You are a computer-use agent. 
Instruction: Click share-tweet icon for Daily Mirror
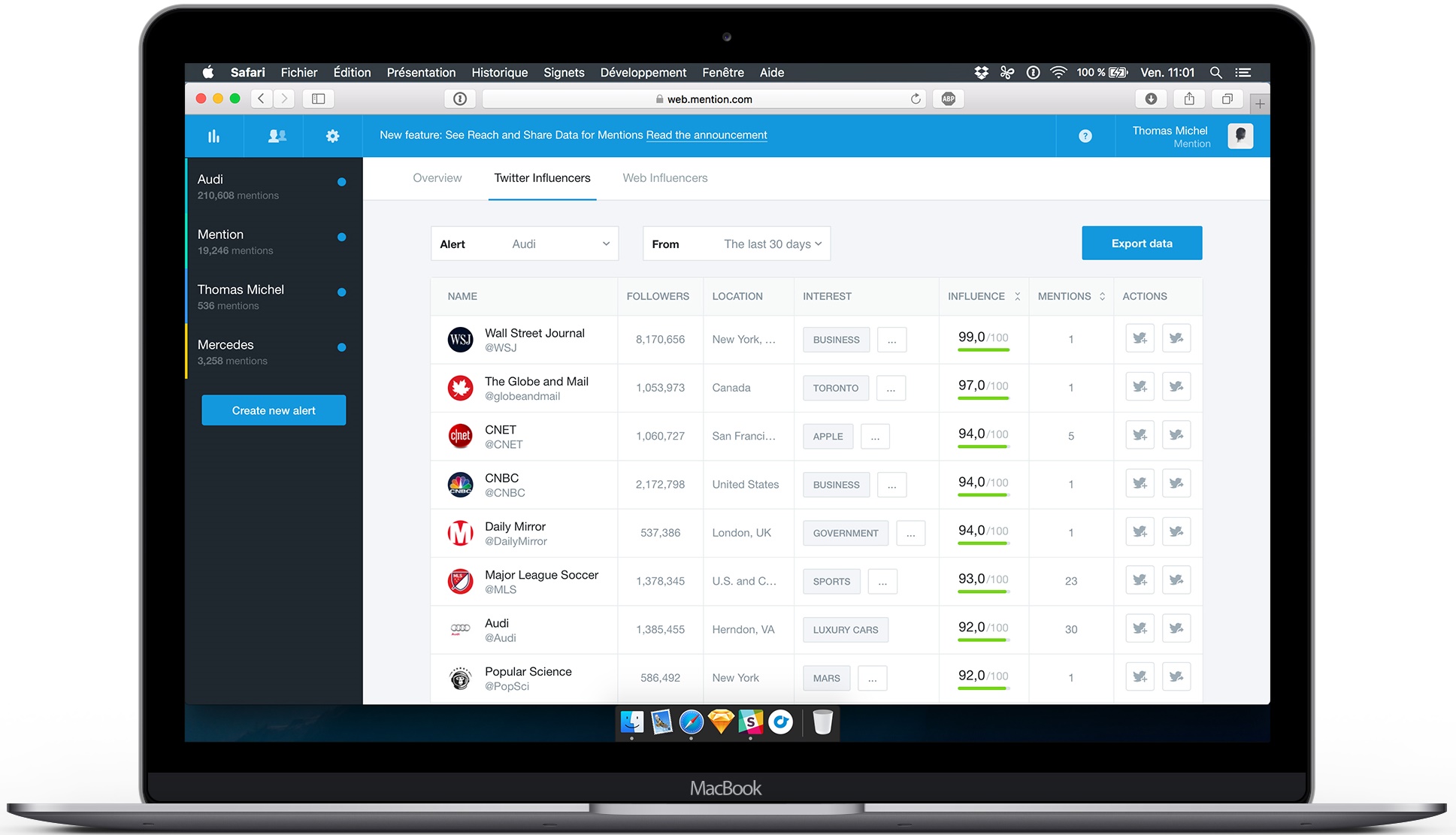(1176, 532)
